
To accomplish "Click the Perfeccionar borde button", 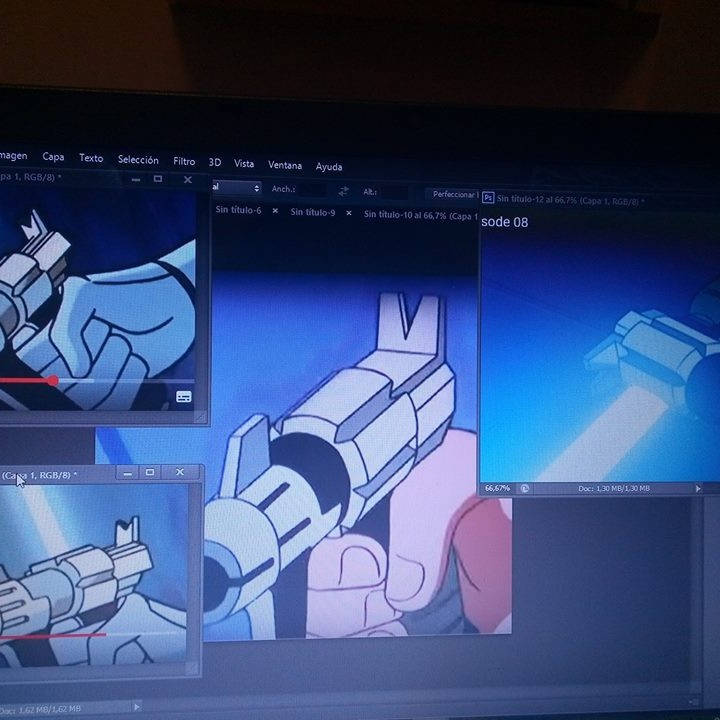I will click(452, 194).
